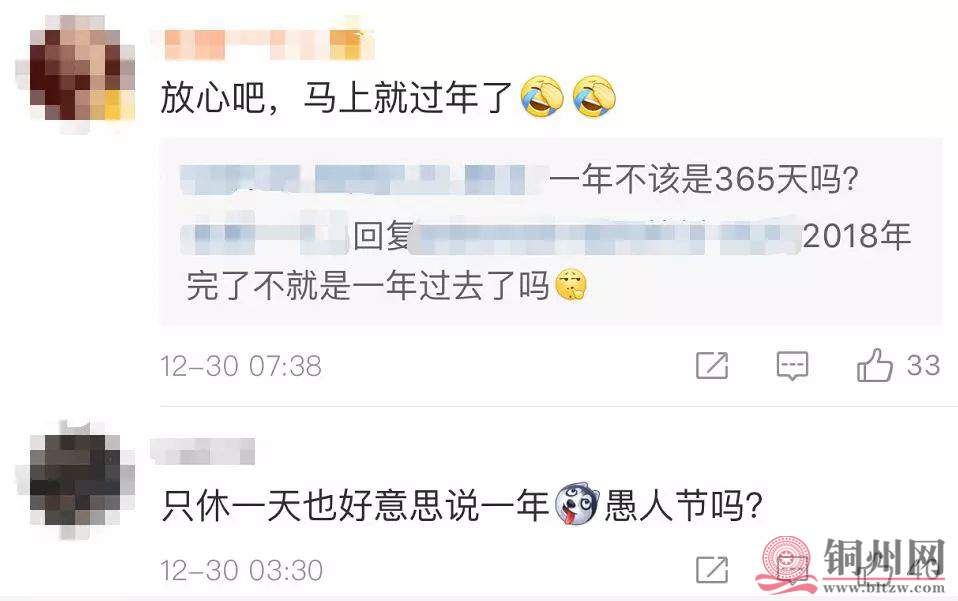
Task: Tap the second crying-laughing emoji
Action: coord(594,97)
